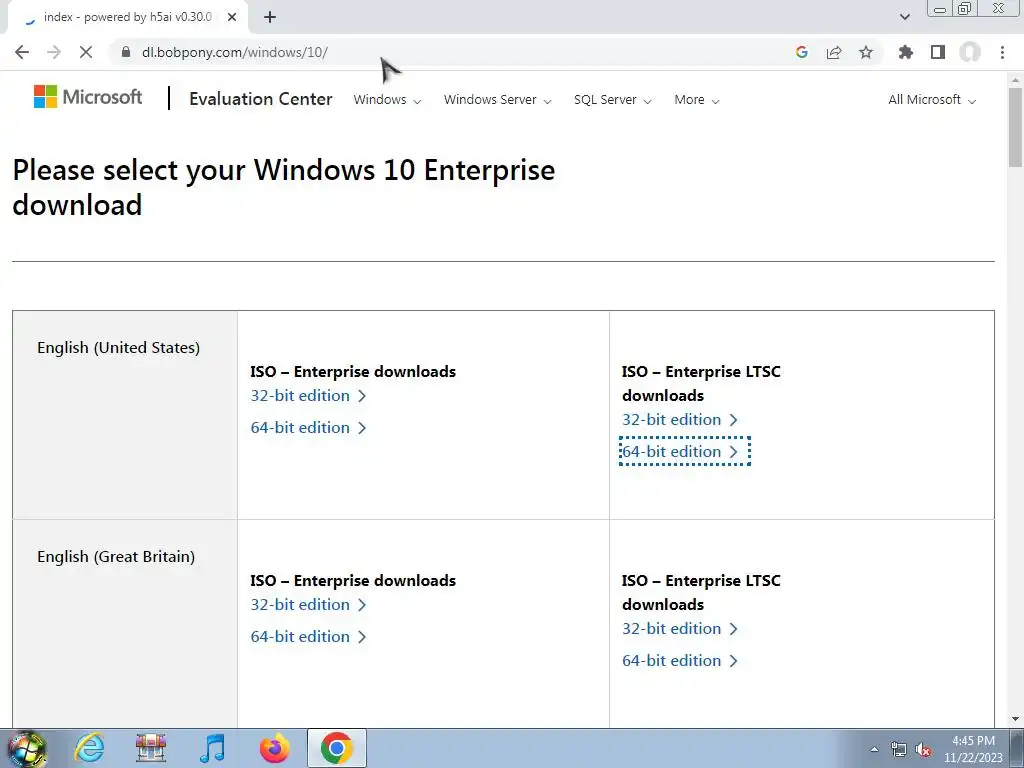Image resolution: width=1024 pixels, height=768 pixels.
Task: Click the share page icon
Action: pyautogui.click(x=834, y=52)
